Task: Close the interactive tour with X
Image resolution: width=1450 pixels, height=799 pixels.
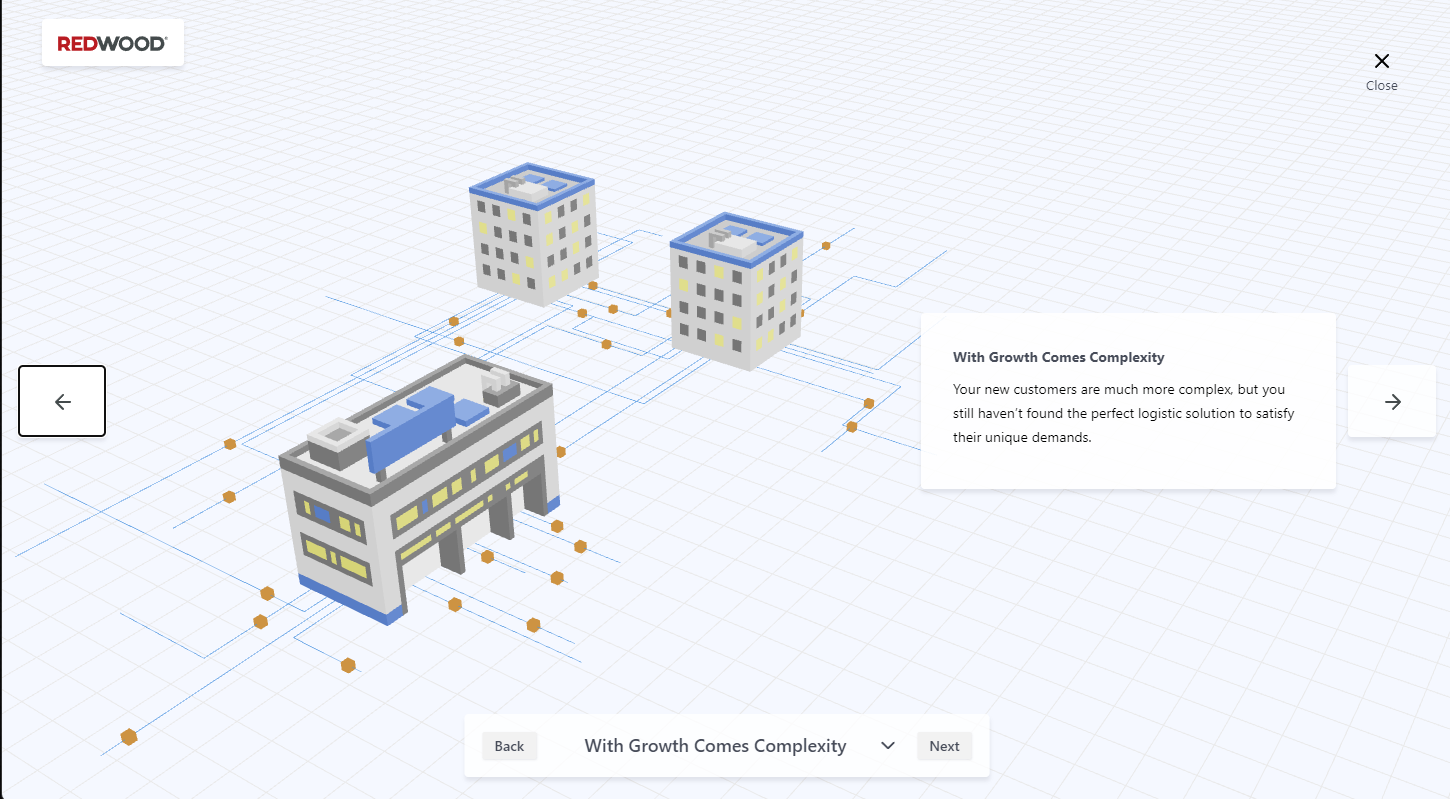Action: [x=1381, y=71]
